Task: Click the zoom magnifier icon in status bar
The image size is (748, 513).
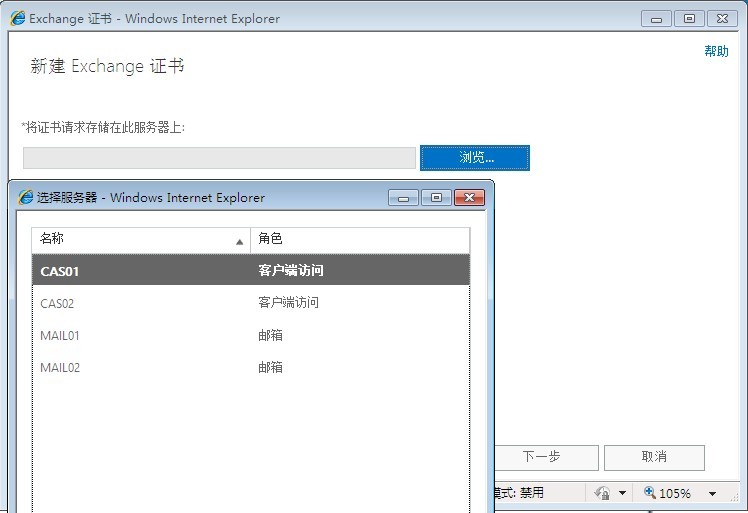Action: [x=650, y=492]
